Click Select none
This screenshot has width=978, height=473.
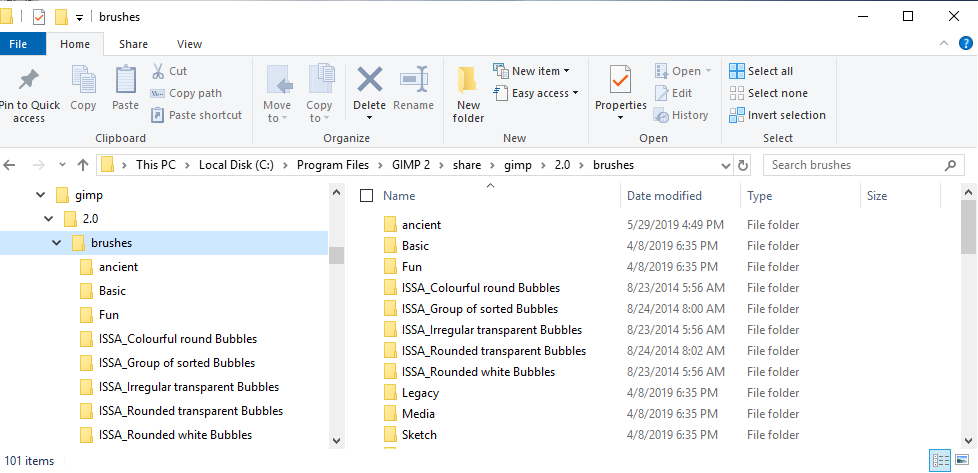tap(768, 93)
